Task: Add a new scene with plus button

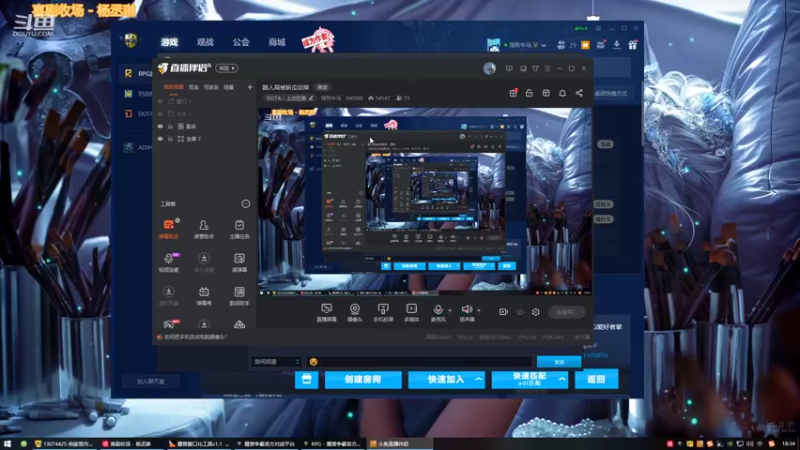Action: pos(249,87)
